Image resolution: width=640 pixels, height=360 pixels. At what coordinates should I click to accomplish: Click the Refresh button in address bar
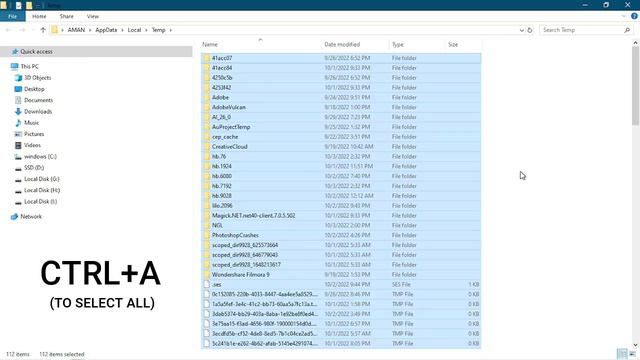coord(530,30)
